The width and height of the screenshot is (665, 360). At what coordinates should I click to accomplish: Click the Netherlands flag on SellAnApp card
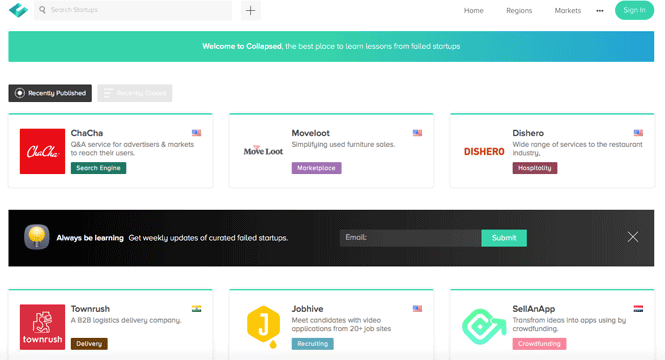(x=638, y=309)
